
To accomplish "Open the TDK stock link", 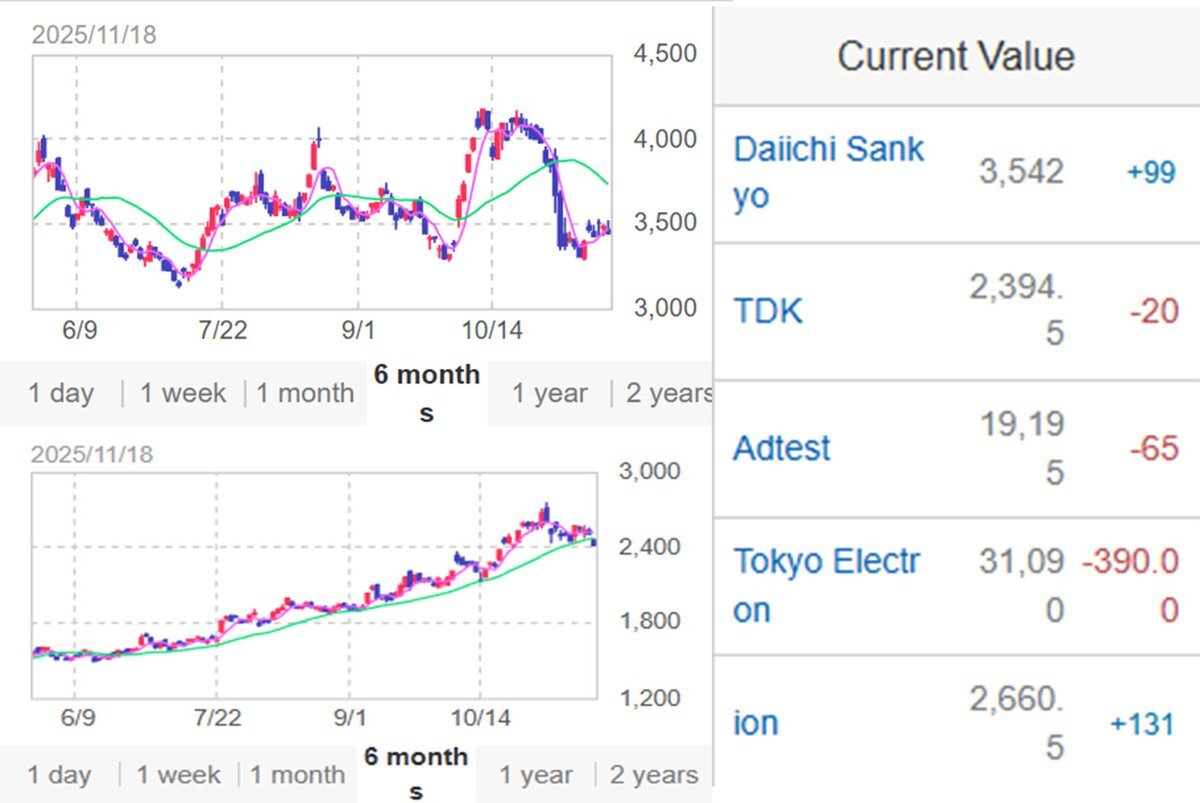I will [x=768, y=311].
